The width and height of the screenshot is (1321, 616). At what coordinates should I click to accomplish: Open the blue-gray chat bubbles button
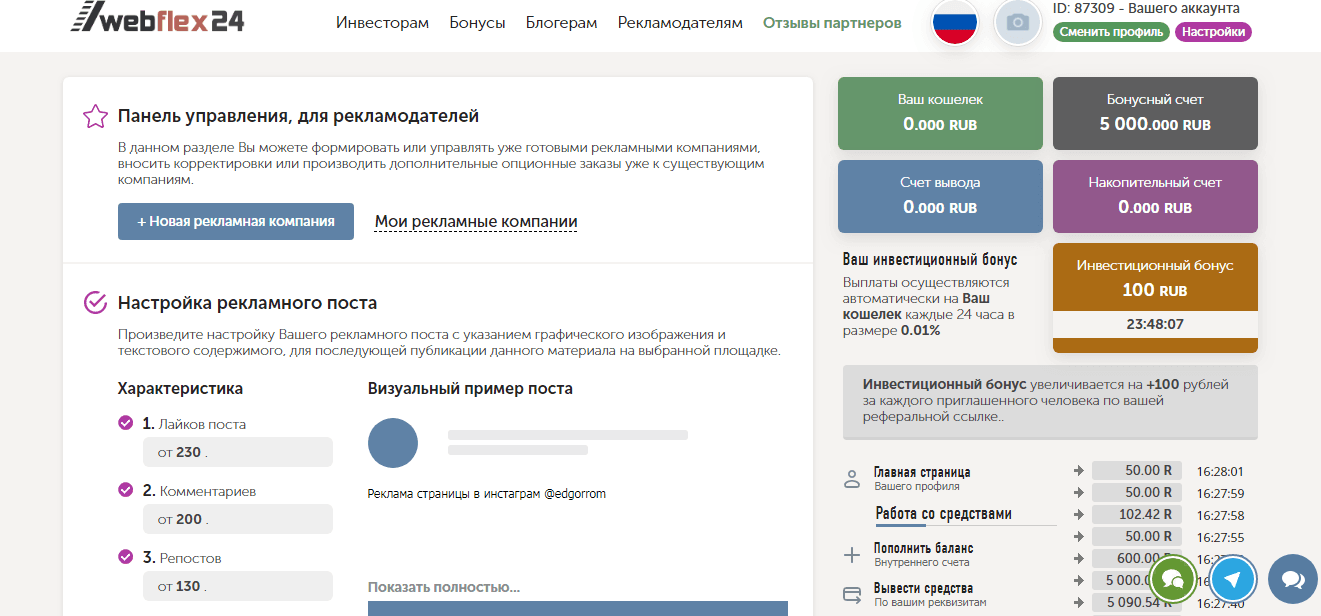pyautogui.click(x=1292, y=579)
